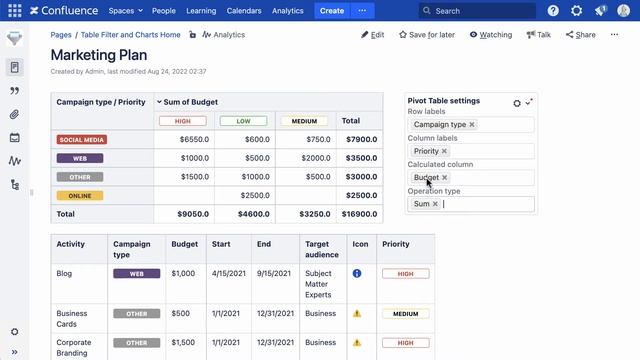Click the Operation type input field
640x360 pixels.
pos(471,204)
